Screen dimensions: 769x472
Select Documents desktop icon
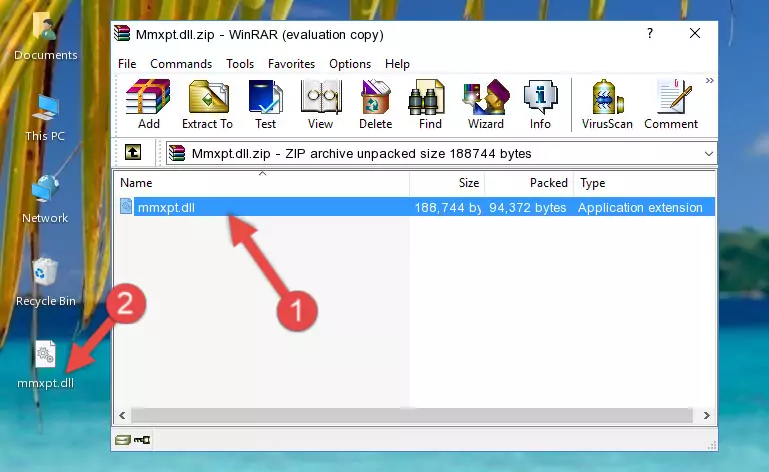click(46, 37)
